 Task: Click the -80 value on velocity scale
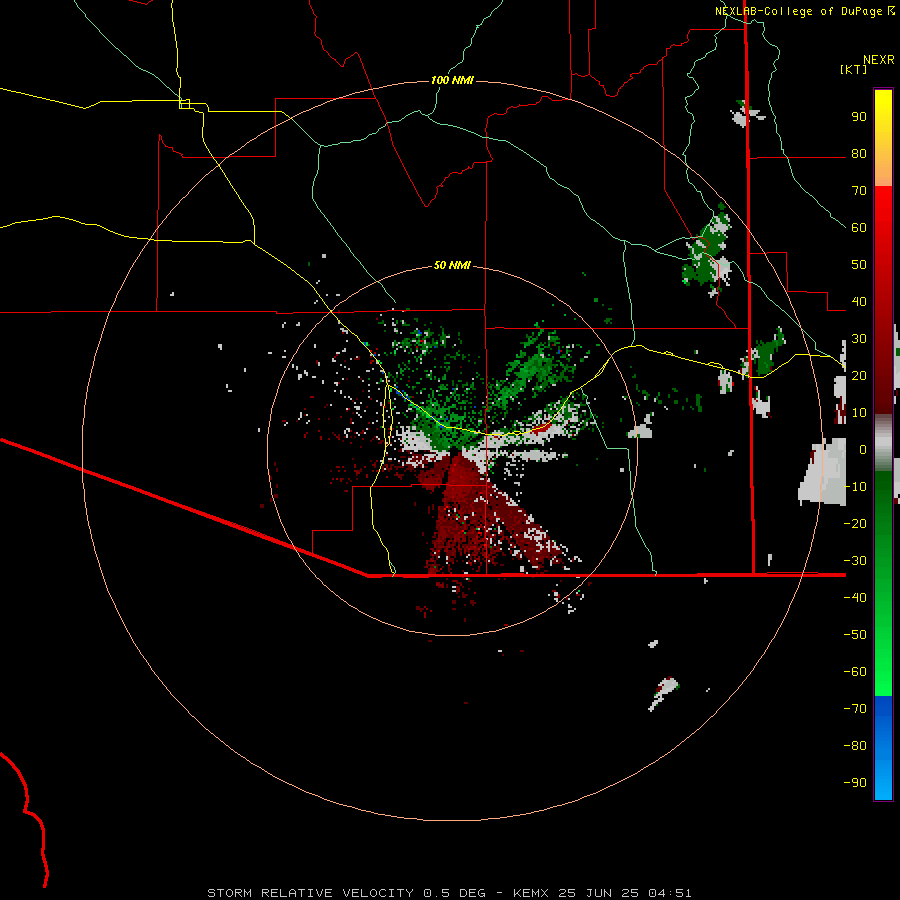(855, 746)
